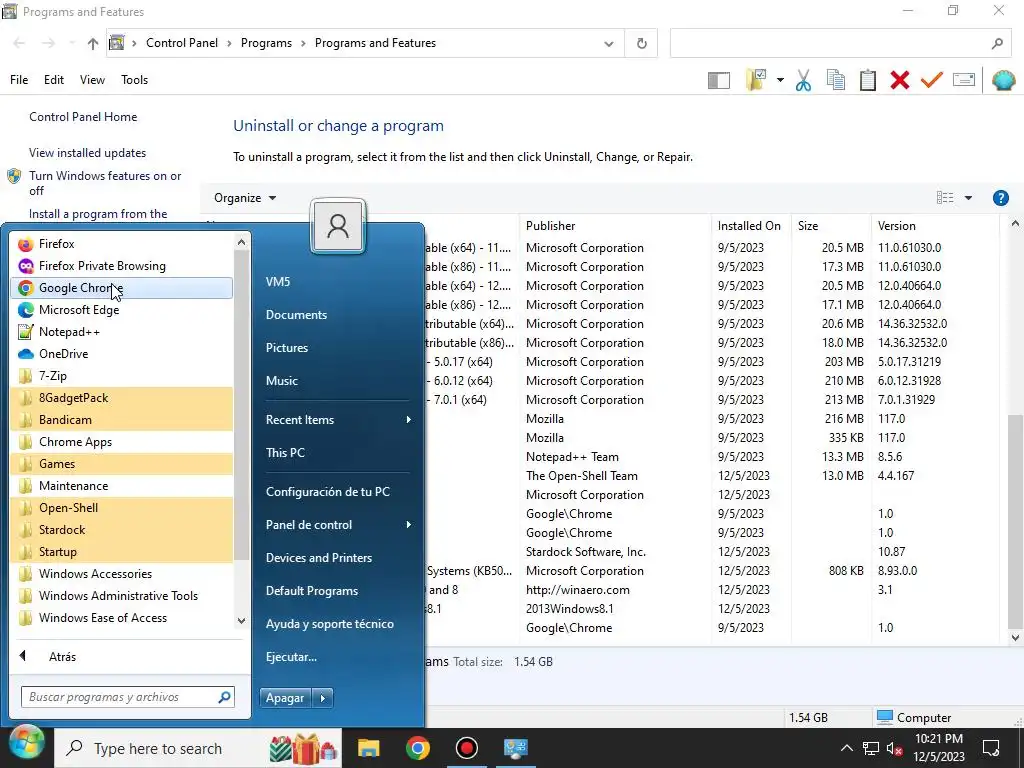
Task: Click the Control Panel taskbar icon
Action: click(515, 748)
